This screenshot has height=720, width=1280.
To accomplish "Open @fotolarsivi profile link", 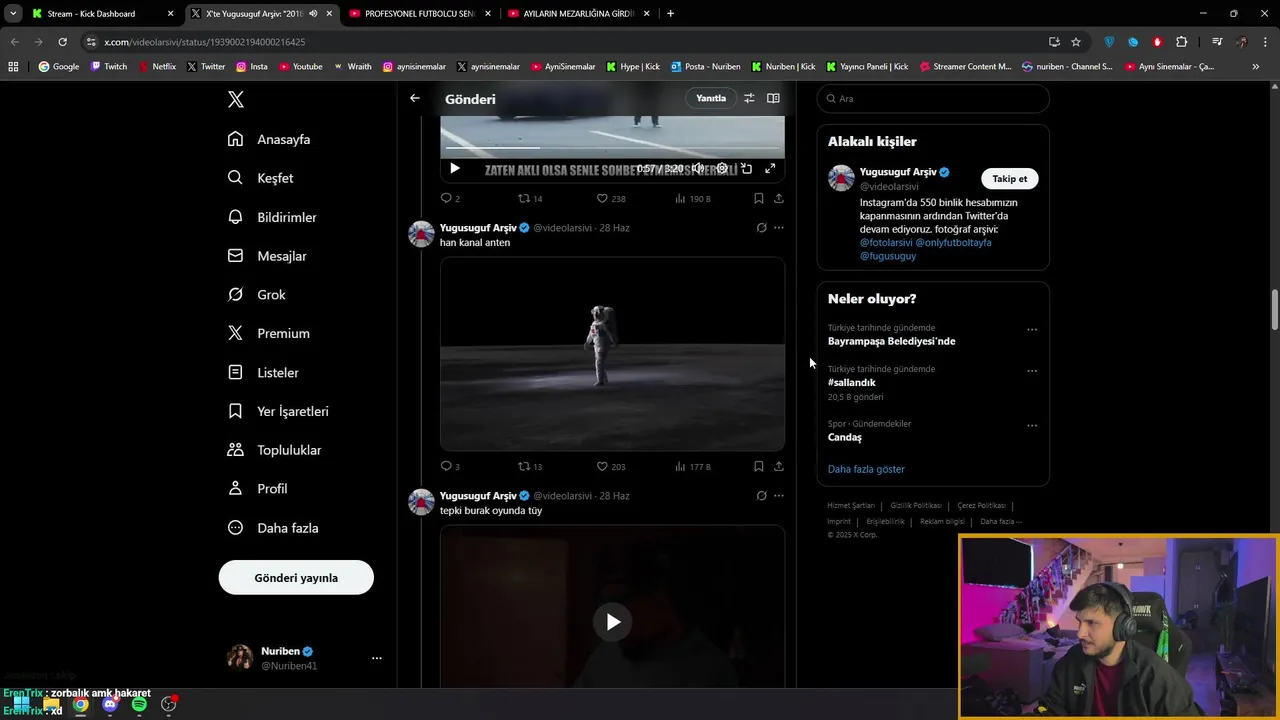I will [885, 243].
